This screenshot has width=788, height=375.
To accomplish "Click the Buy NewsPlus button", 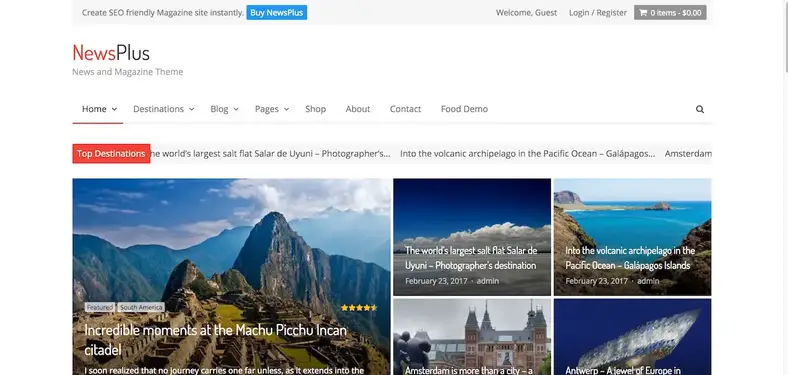I will [276, 13].
